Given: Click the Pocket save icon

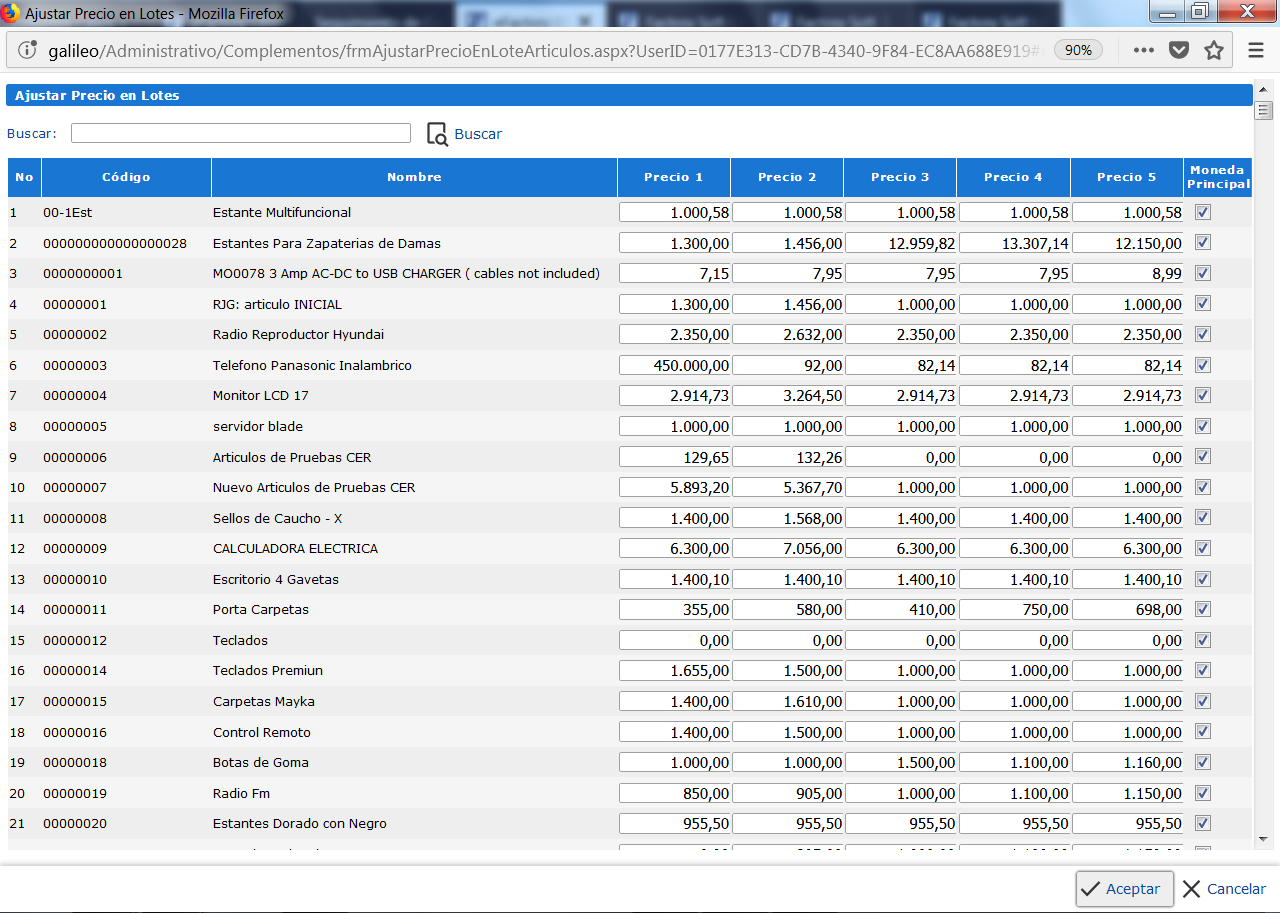Looking at the screenshot, I should coord(1179,50).
